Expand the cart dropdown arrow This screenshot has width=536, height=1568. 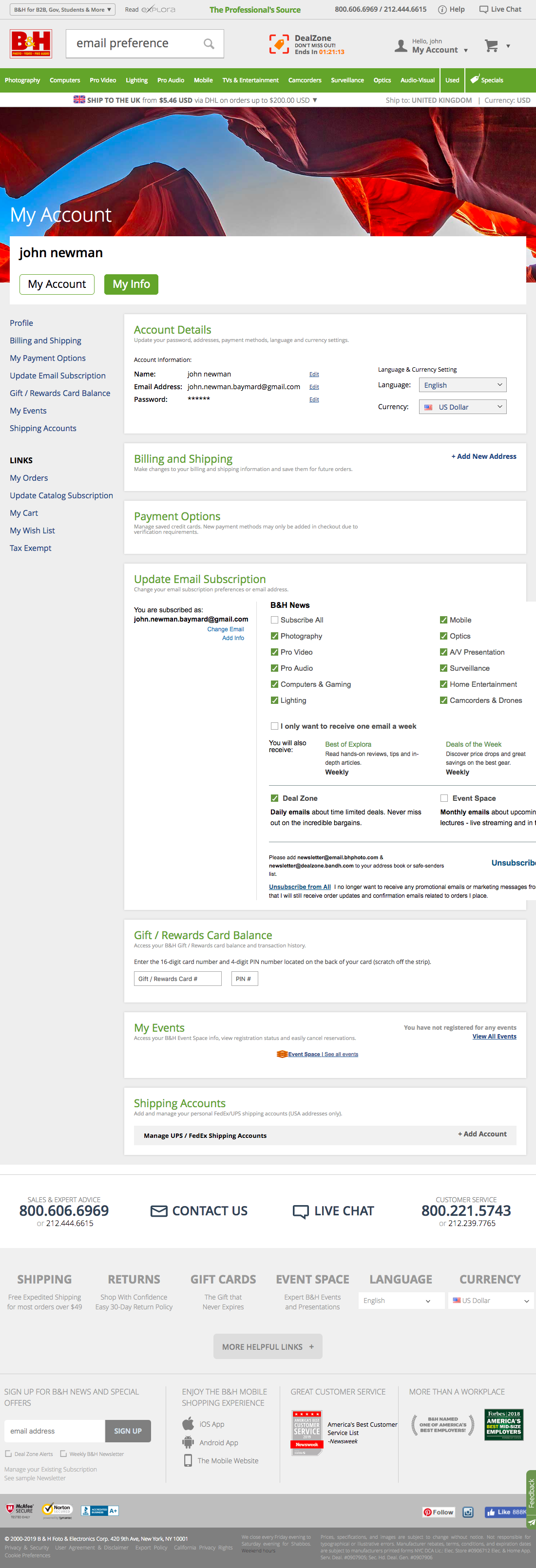pos(508,46)
